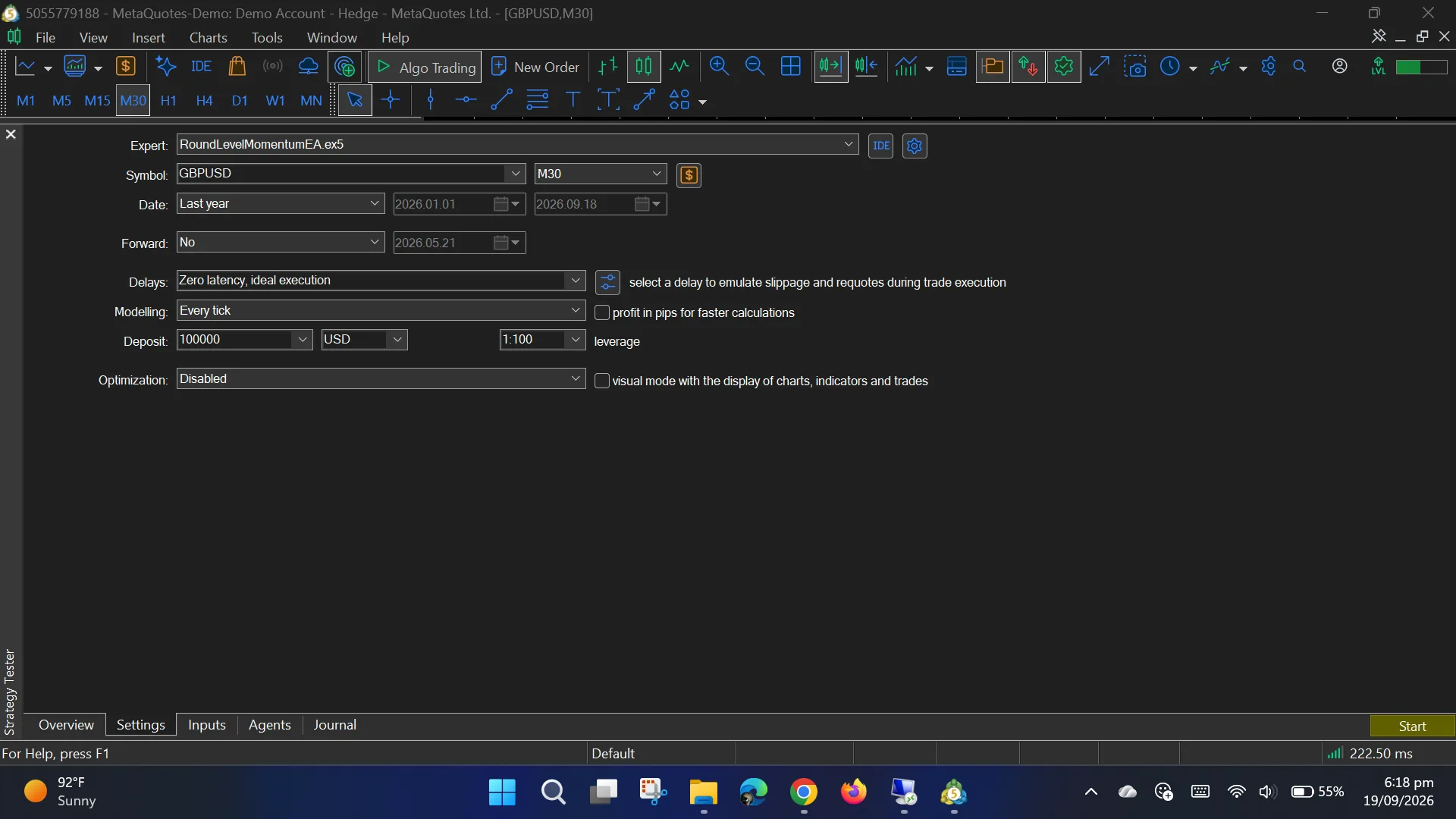This screenshot has width=1456, height=819.
Task: Open the Delays dropdown
Action: coord(576,281)
